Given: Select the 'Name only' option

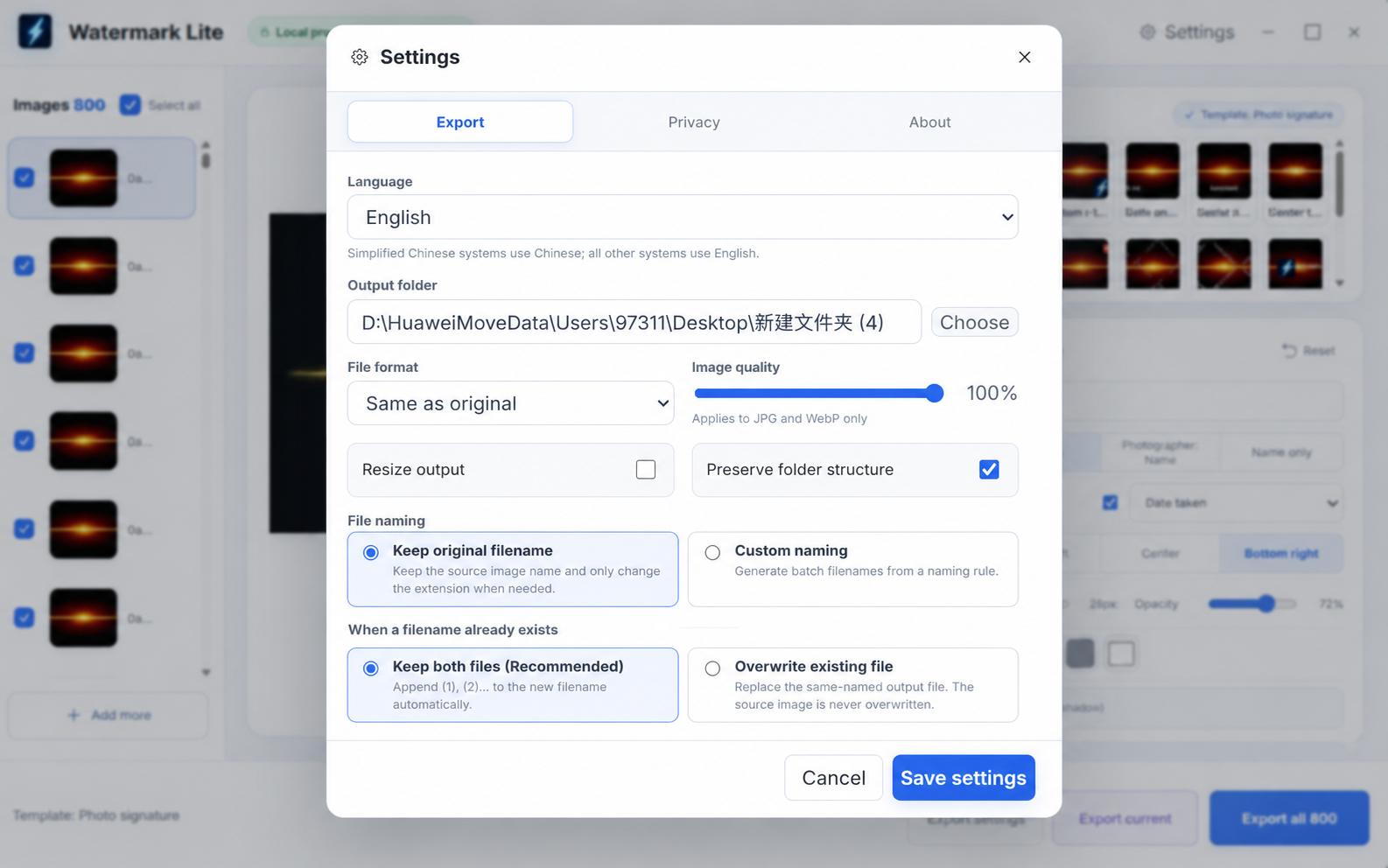Looking at the screenshot, I should pos(1281,452).
